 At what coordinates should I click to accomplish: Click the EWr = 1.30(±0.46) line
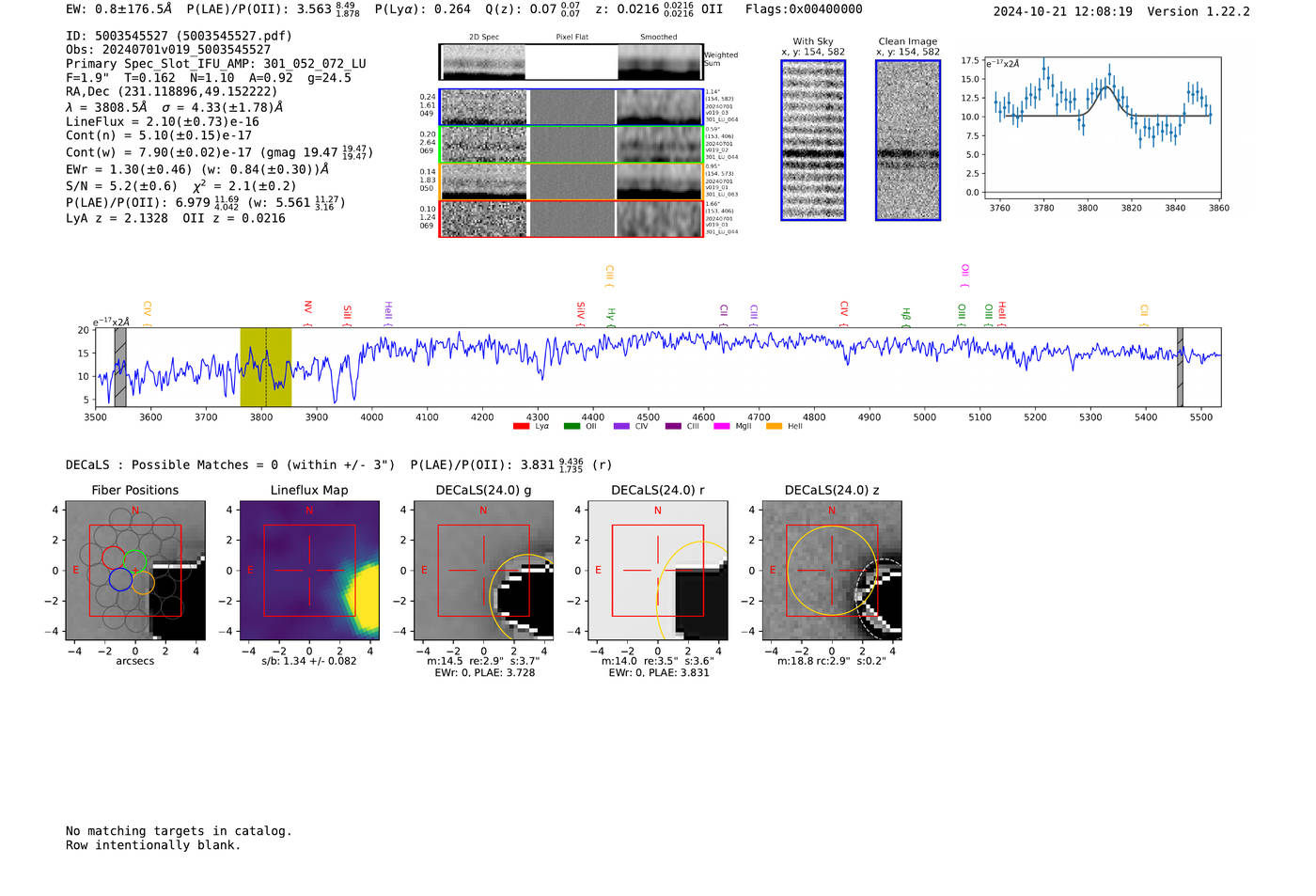coord(197,169)
